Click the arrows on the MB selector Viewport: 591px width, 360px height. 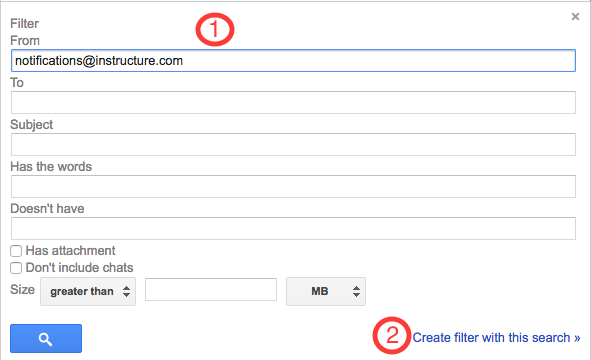click(356, 291)
